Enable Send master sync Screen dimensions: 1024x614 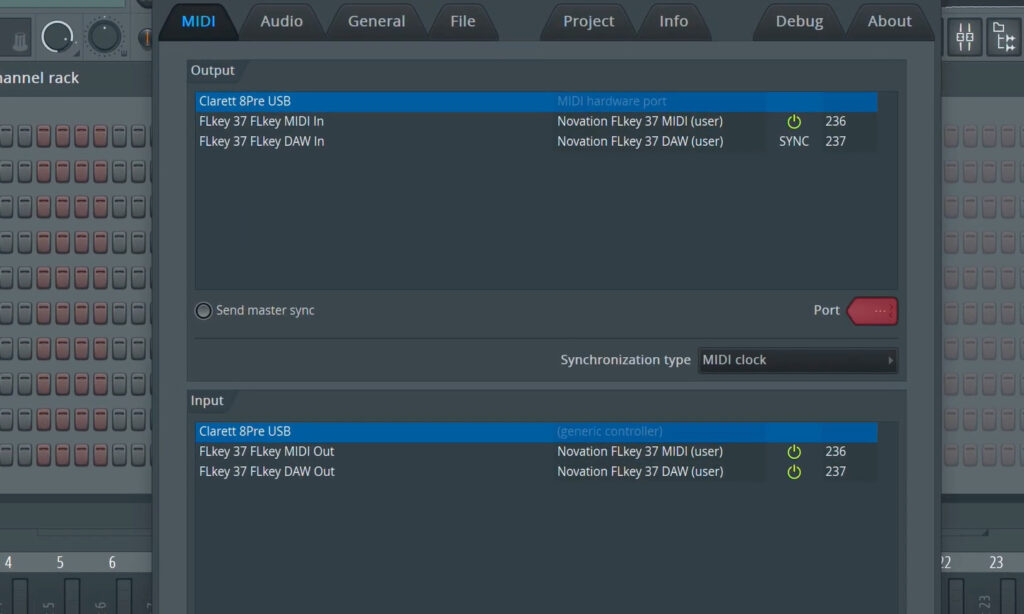click(204, 310)
